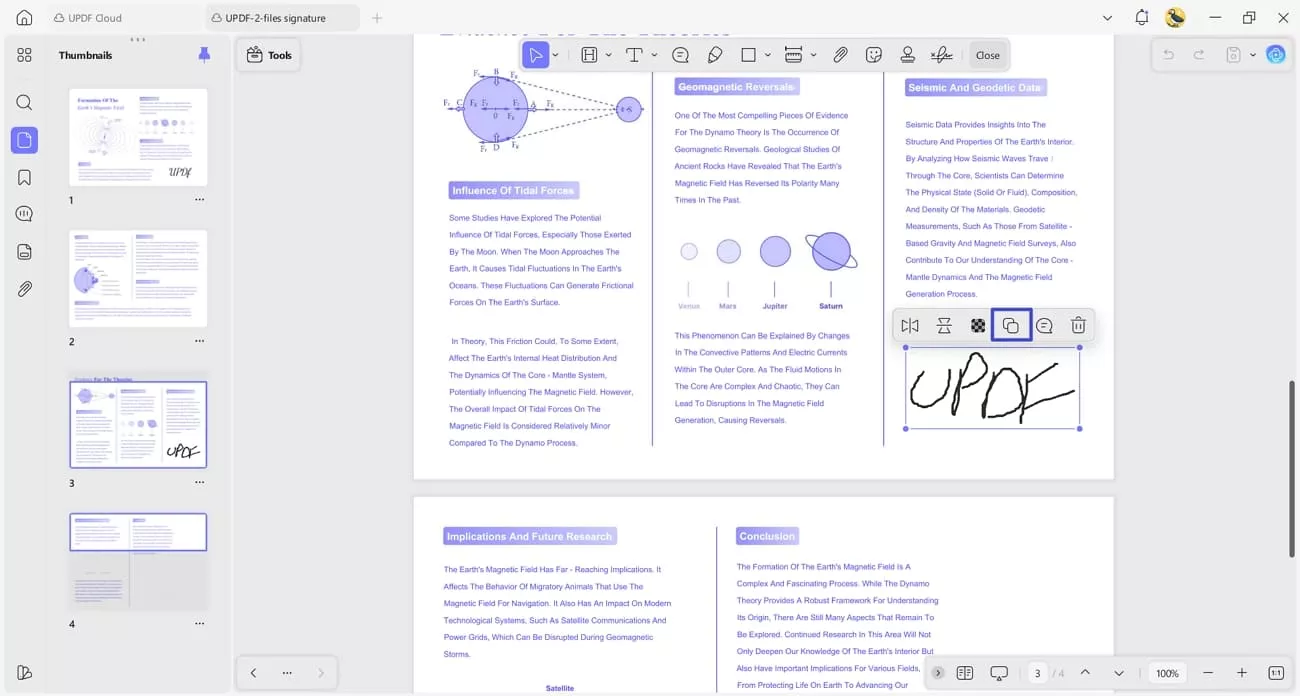Open the Bookmarks panel in the sidebar

(x=24, y=178)
